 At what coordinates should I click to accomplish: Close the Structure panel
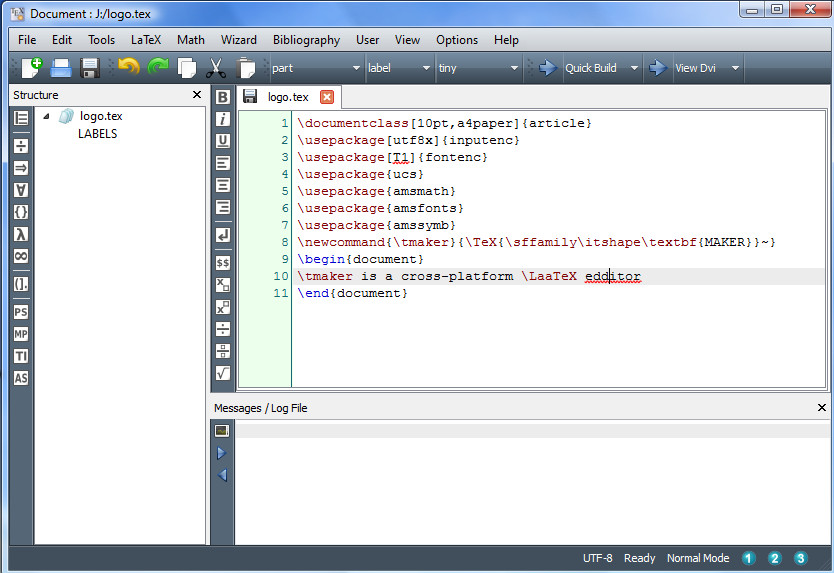click(197, 94)
